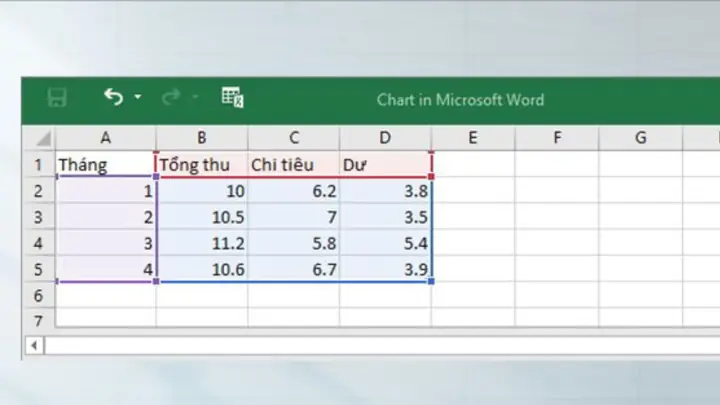Click the Save icon in title bar
The height and width of the screenshot is (405, 720).
[x=57, y=98]
